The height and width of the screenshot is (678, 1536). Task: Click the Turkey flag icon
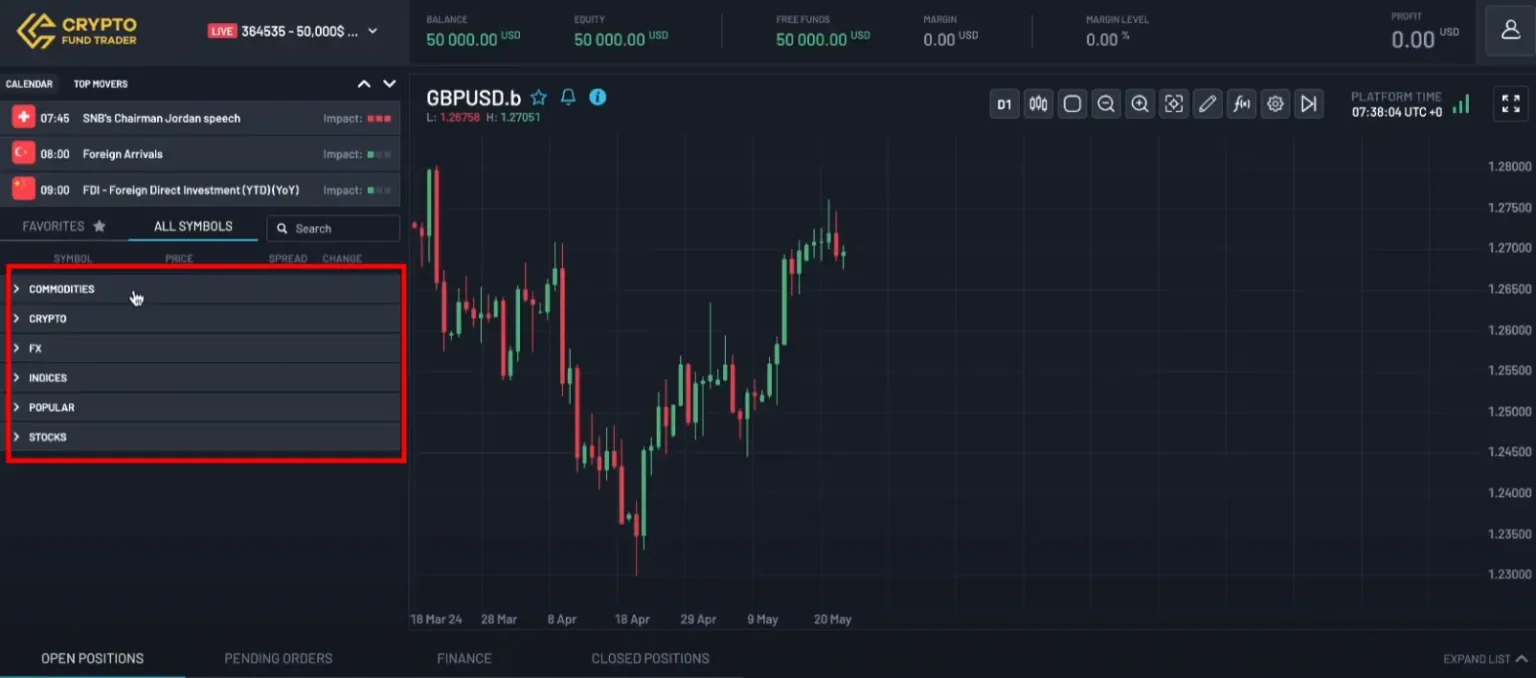(23, 154)
